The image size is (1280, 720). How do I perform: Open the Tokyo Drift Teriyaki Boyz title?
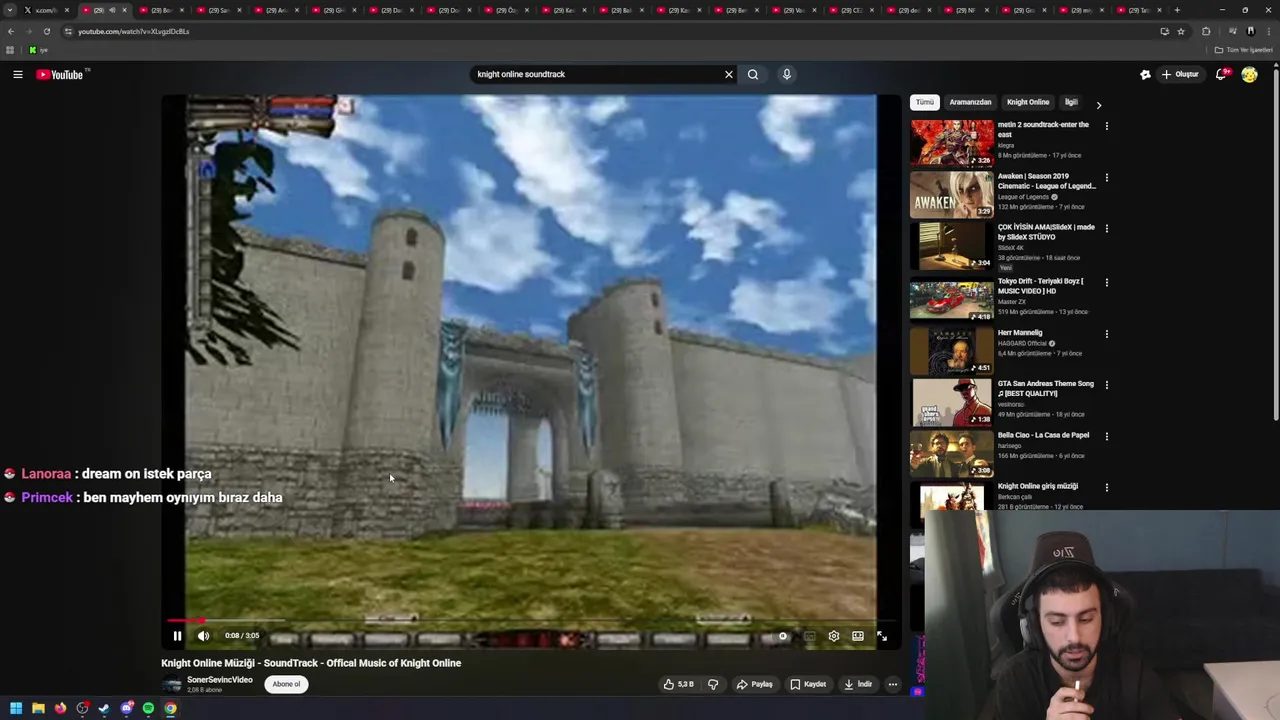pos(1040,286)
